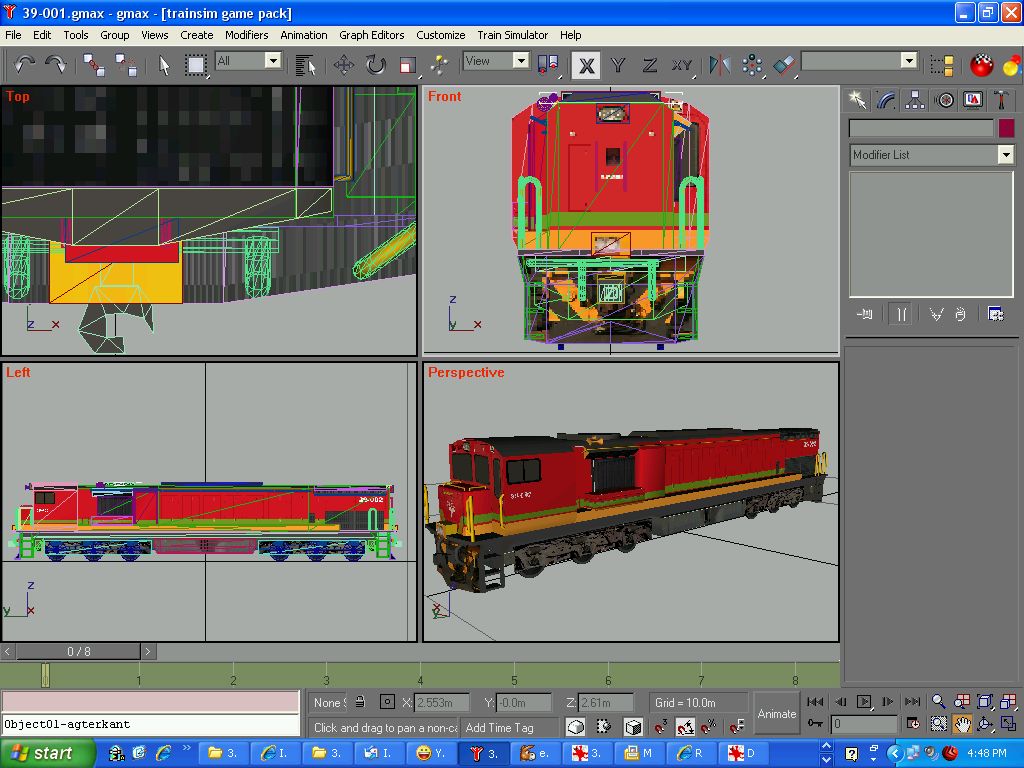Open the selection filter All dropdown
The image size is (1024, 768).
pyautogui.click(x=272, y=61)
